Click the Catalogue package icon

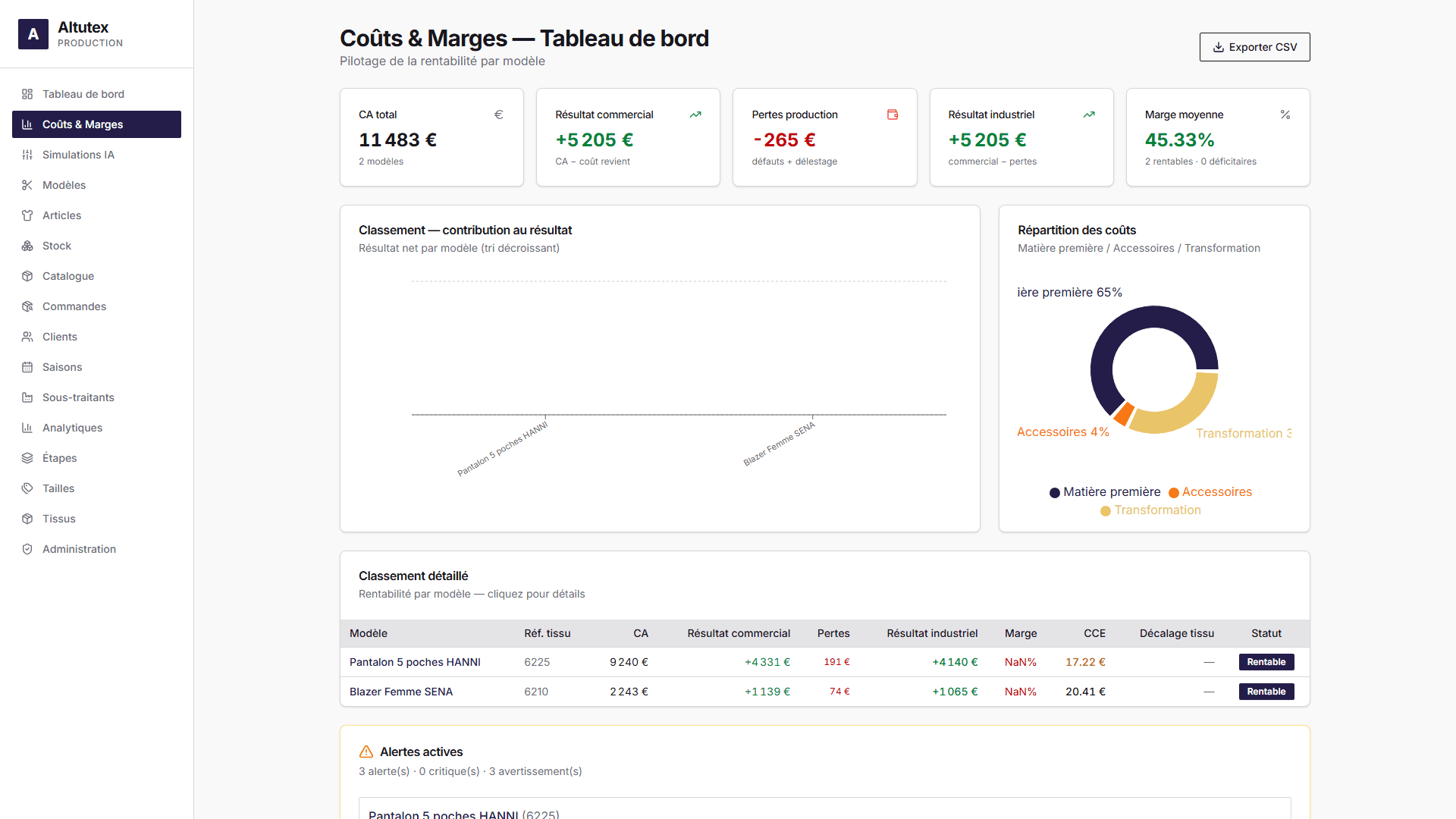[27, 276]
